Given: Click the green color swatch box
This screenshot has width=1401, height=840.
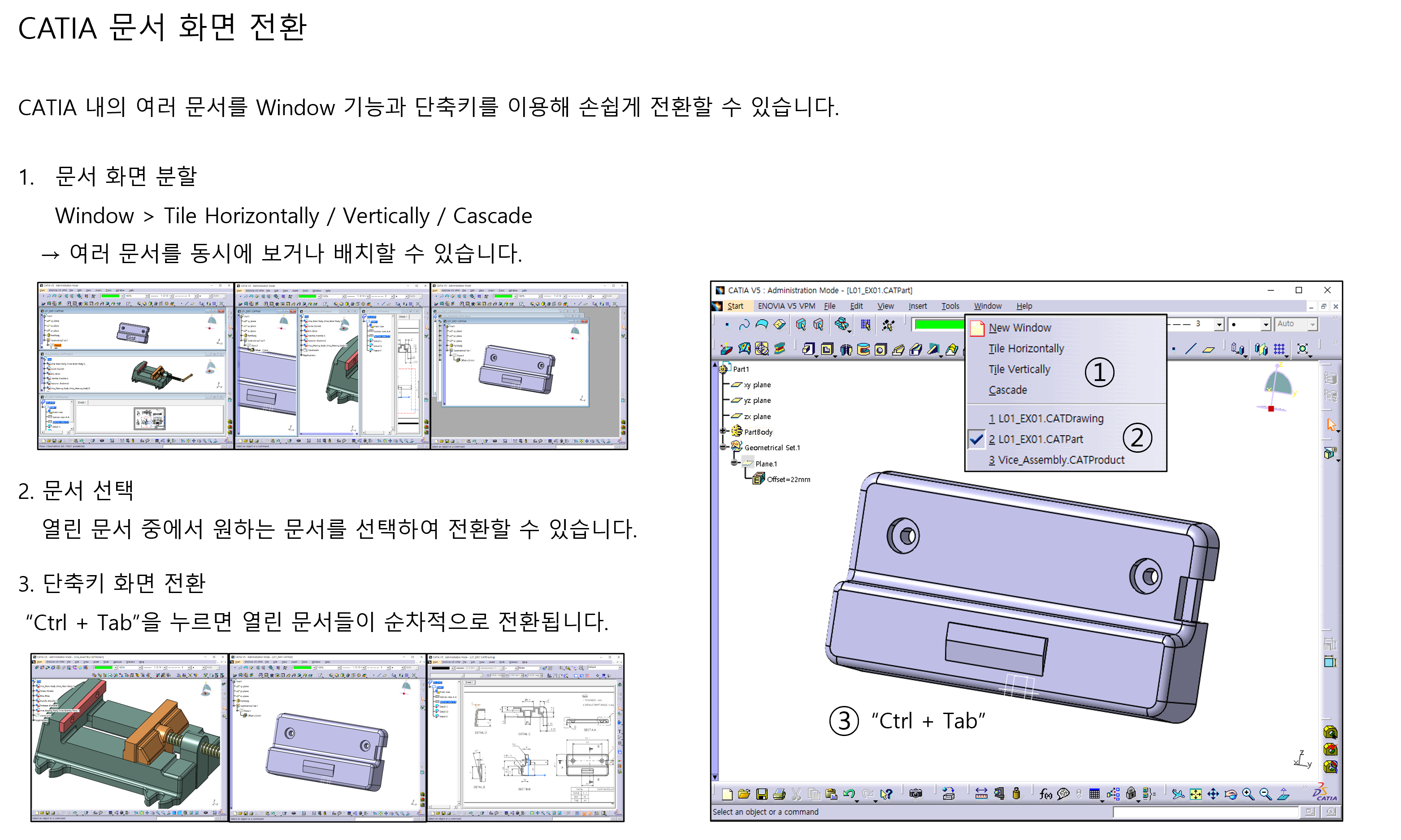Looking at the screenshot, I should coord(940,325).
